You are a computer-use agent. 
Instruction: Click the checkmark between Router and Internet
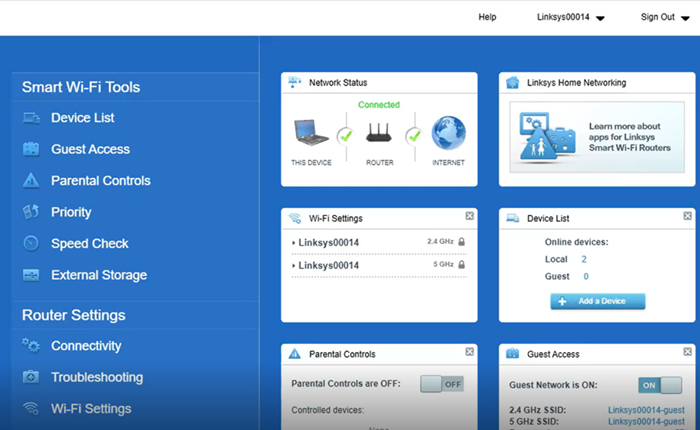coord(414,136)
